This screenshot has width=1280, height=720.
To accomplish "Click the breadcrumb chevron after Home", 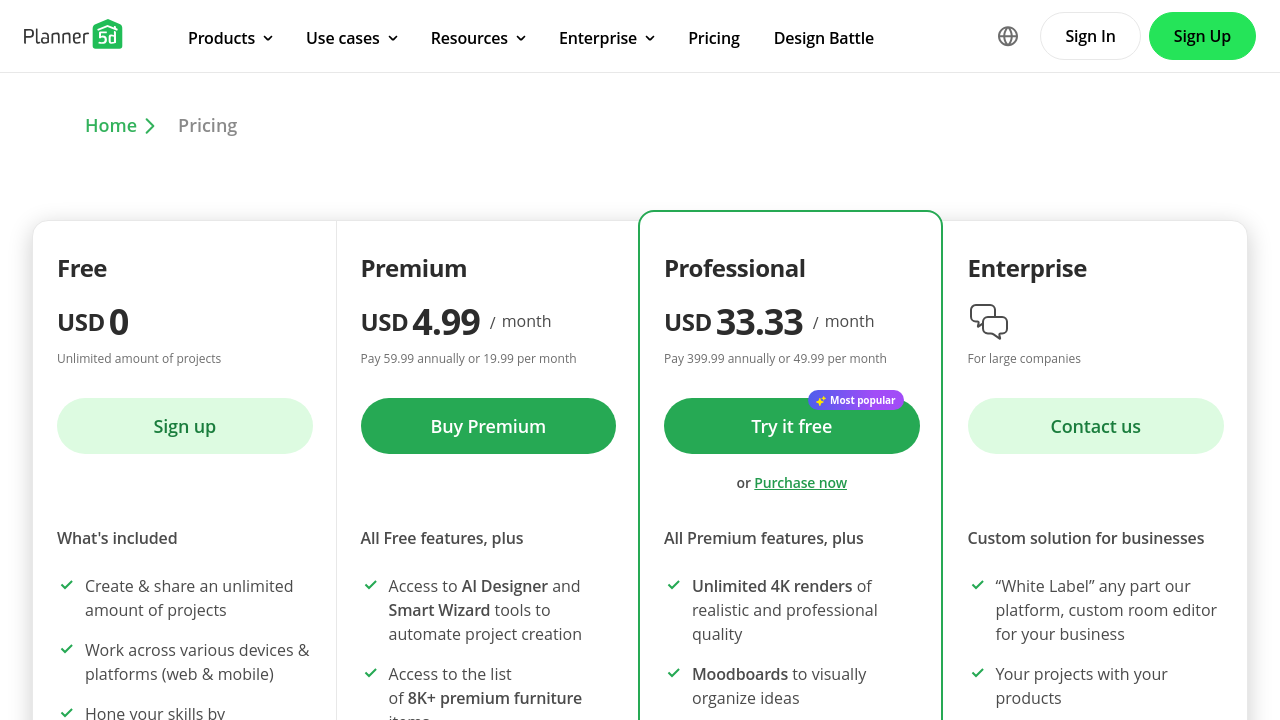I will pyautogui.click(x=150, y=126).
